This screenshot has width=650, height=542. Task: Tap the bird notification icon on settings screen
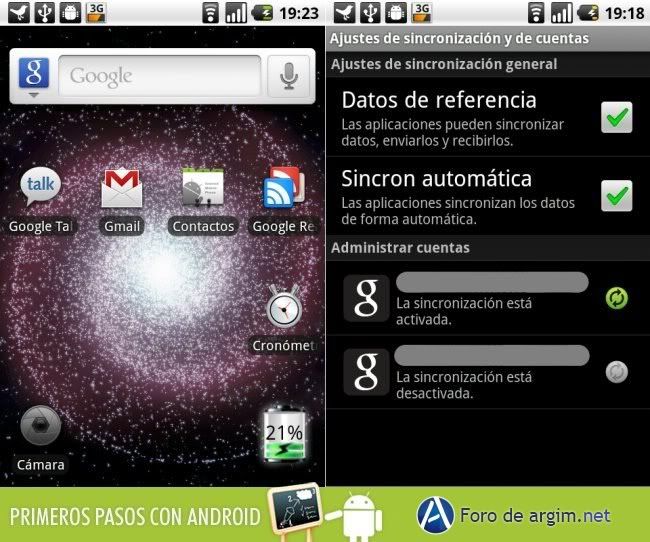(x=344, y=12)
